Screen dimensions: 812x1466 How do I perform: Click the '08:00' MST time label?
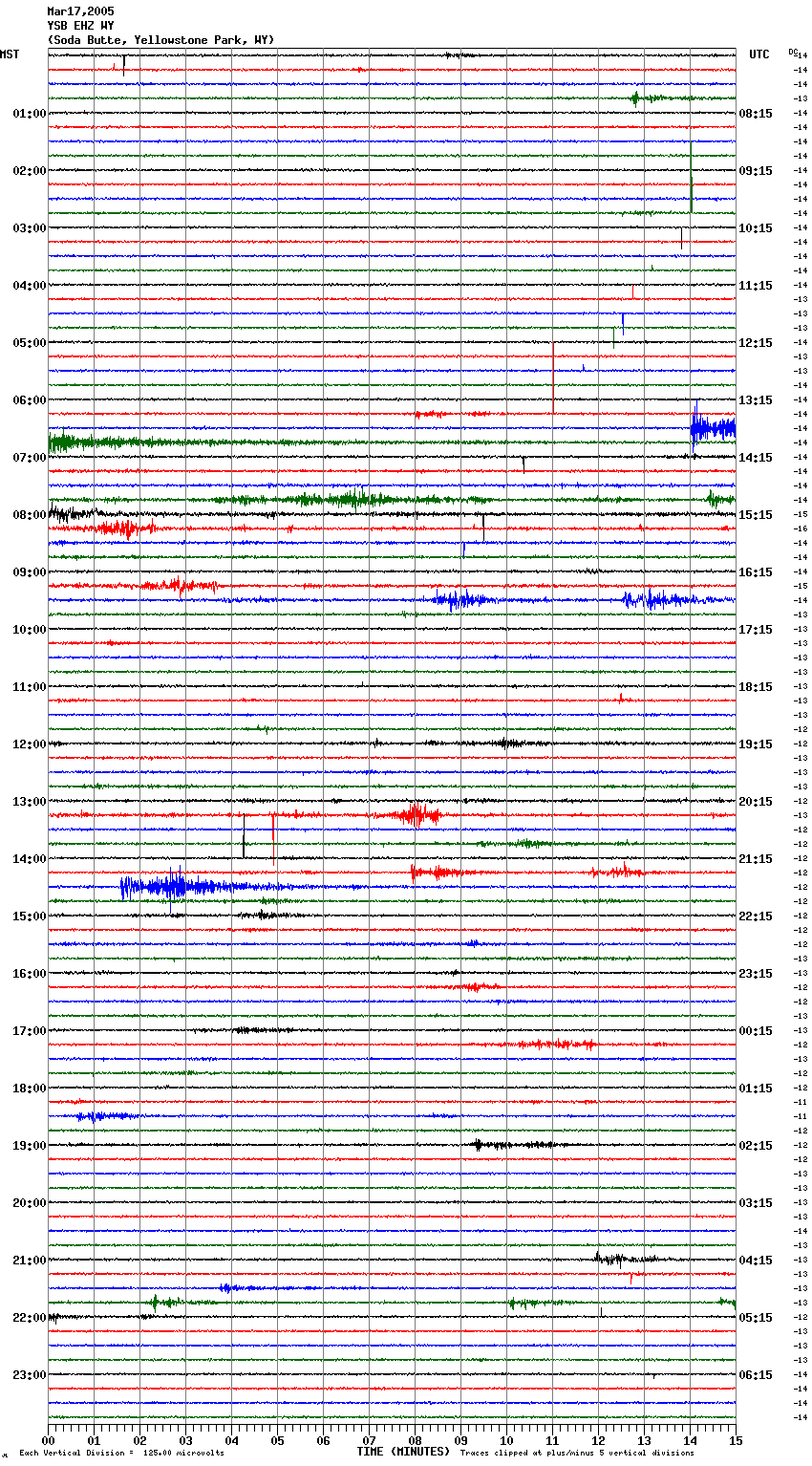point(29,515)
